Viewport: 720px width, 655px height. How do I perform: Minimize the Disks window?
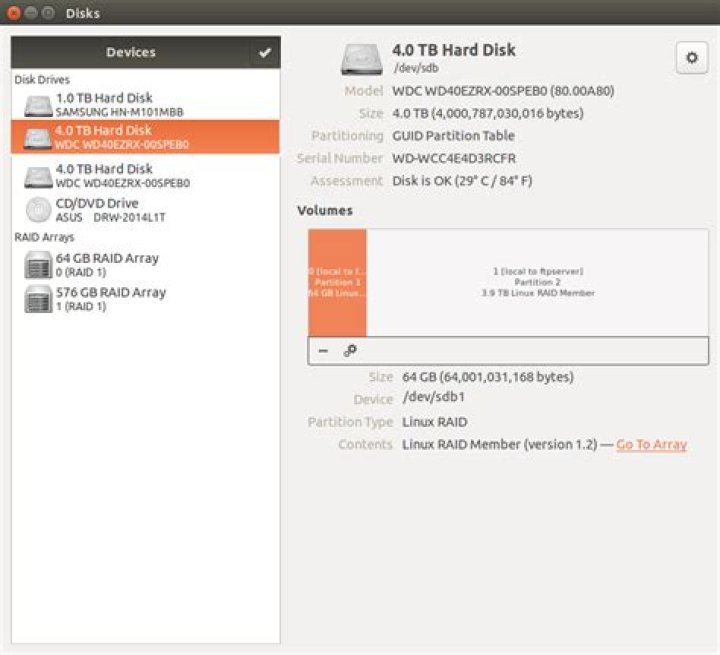[x=31, y=12]
